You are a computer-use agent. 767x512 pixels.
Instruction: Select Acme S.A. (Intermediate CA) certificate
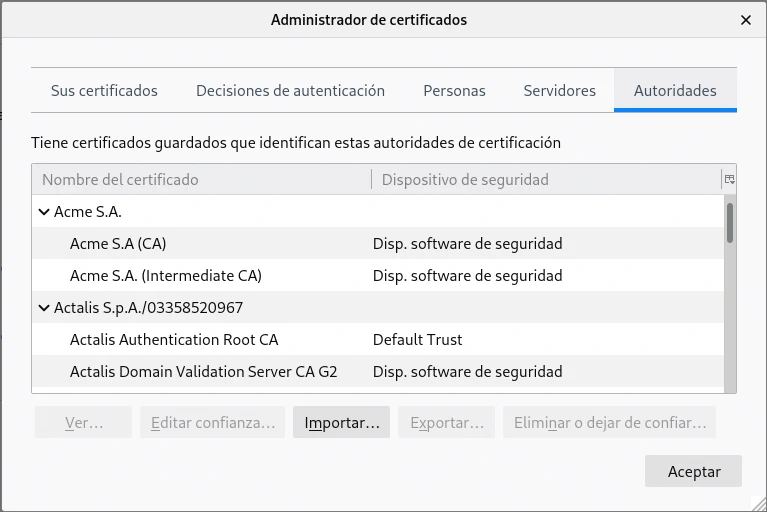166,276
